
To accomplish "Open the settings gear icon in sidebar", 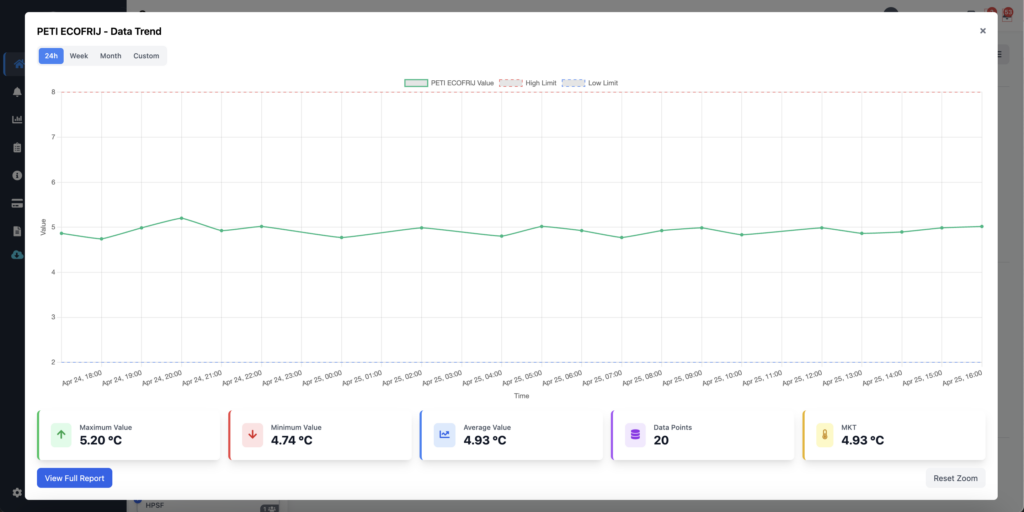I will [x=17, y=492].
